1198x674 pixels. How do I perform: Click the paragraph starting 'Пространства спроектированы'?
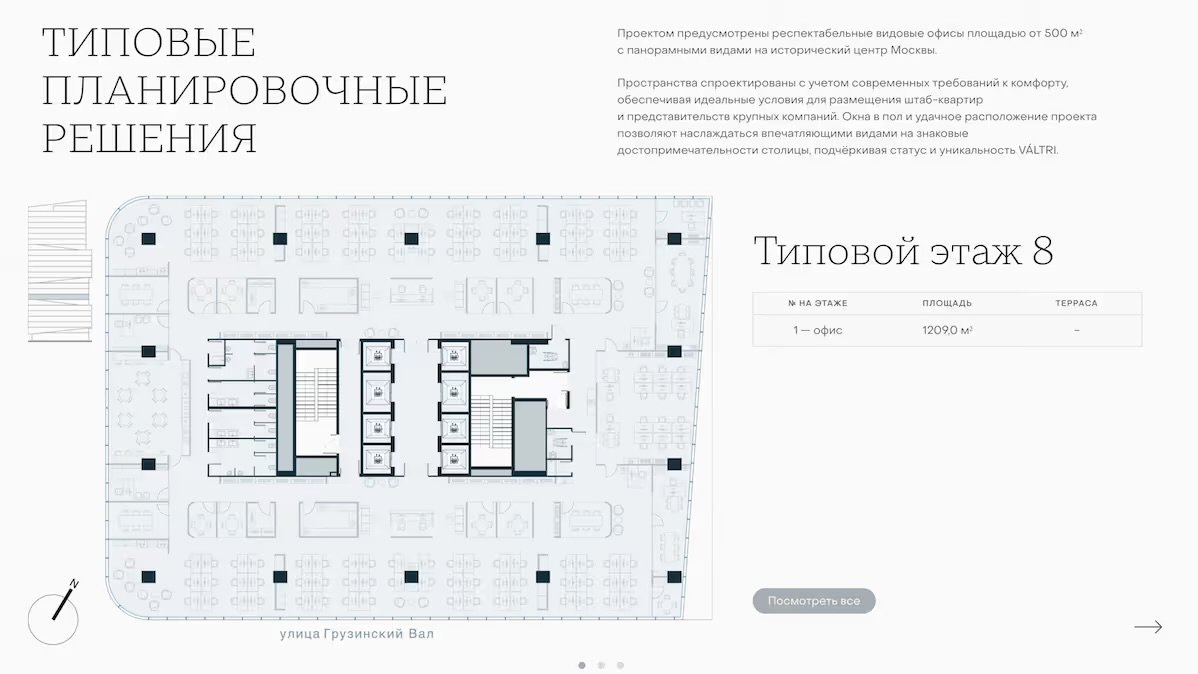click(x=856, y=116)
